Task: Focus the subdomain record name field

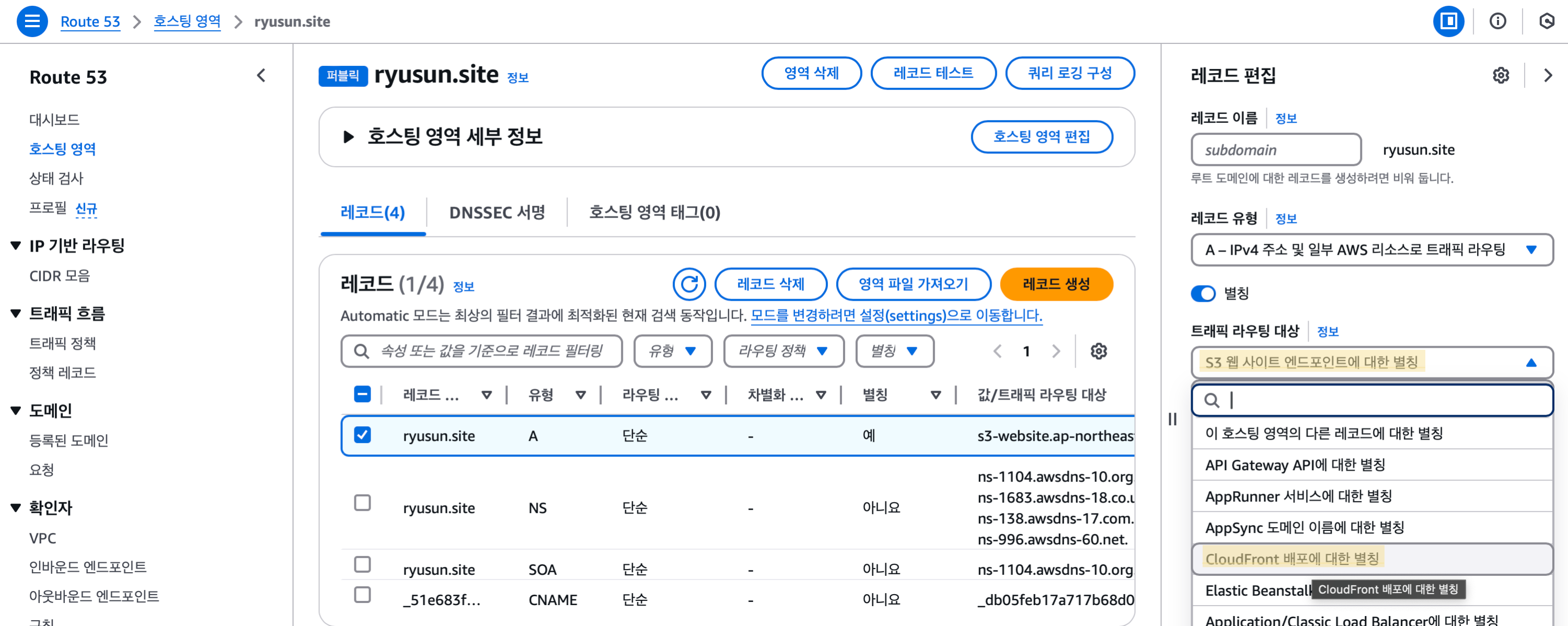Action: coord(1276,150)
